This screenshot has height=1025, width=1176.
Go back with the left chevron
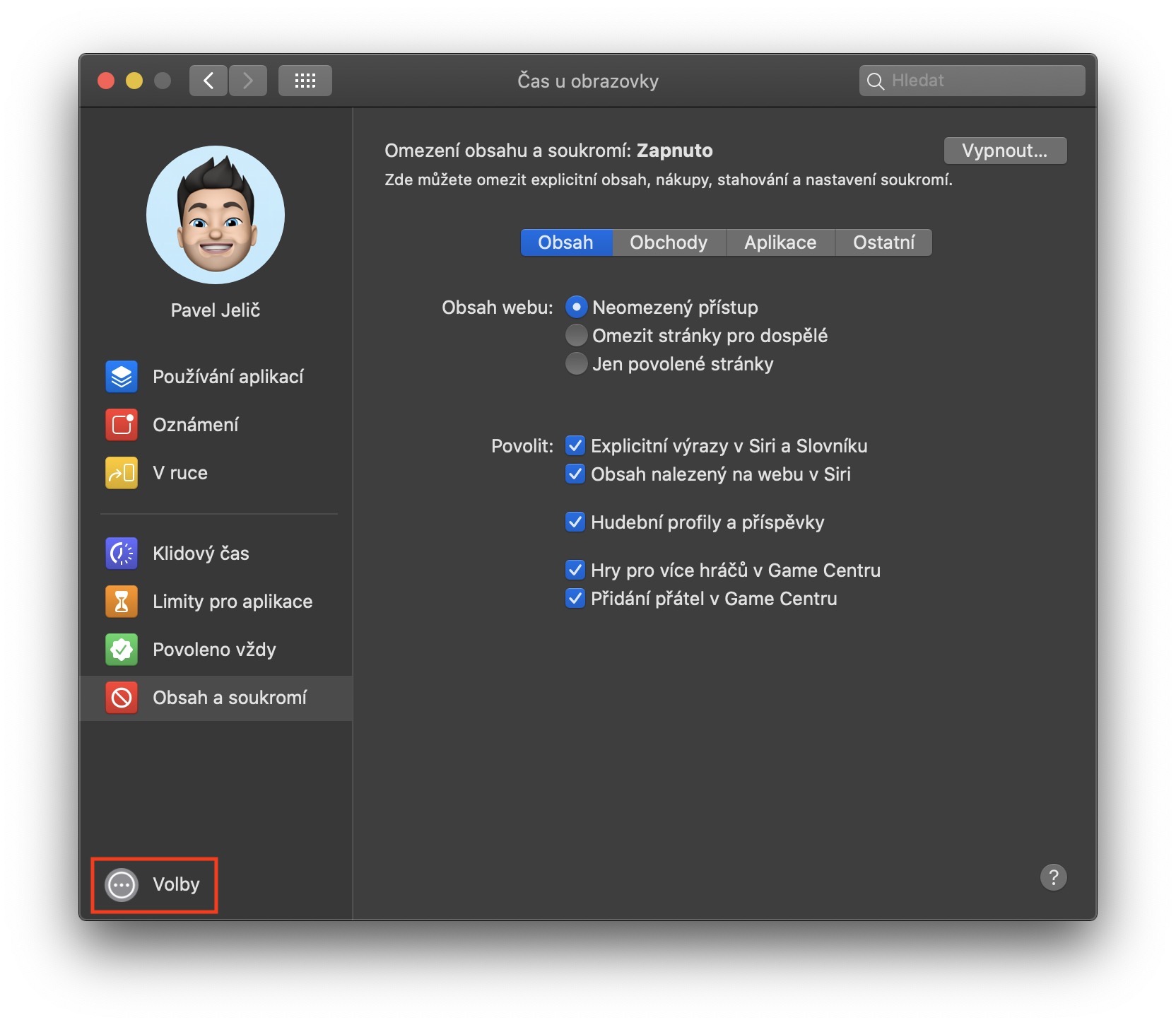[x=208, y=81]
